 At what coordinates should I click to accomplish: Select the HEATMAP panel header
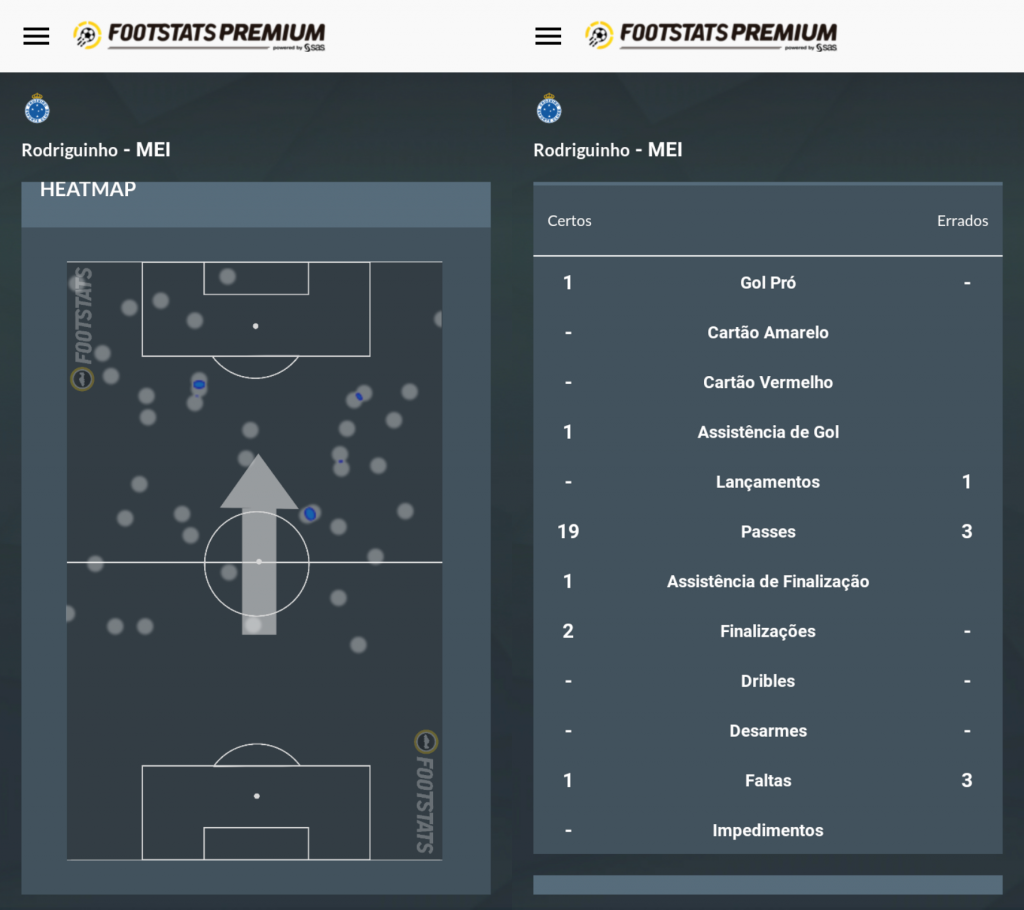pos(256,204)
